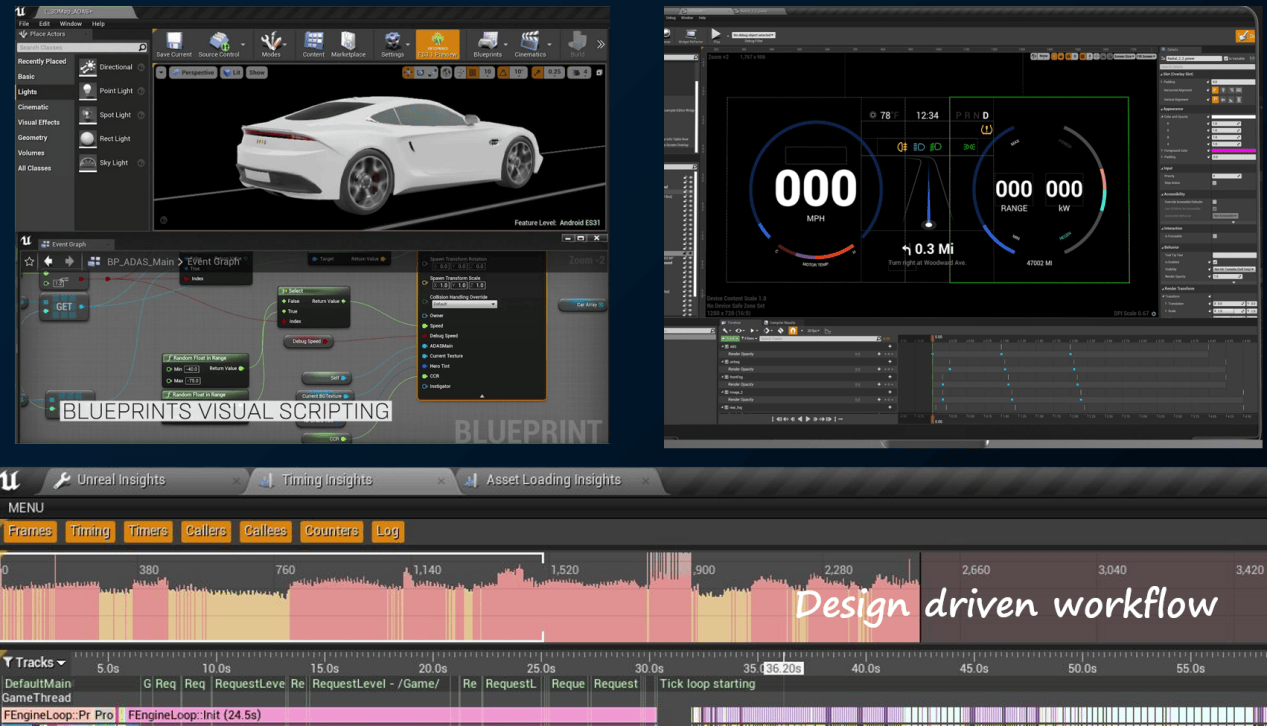Viewport: 1267px width, 726px height.
Task: Open the Window menu
Action: click(71, 23)
